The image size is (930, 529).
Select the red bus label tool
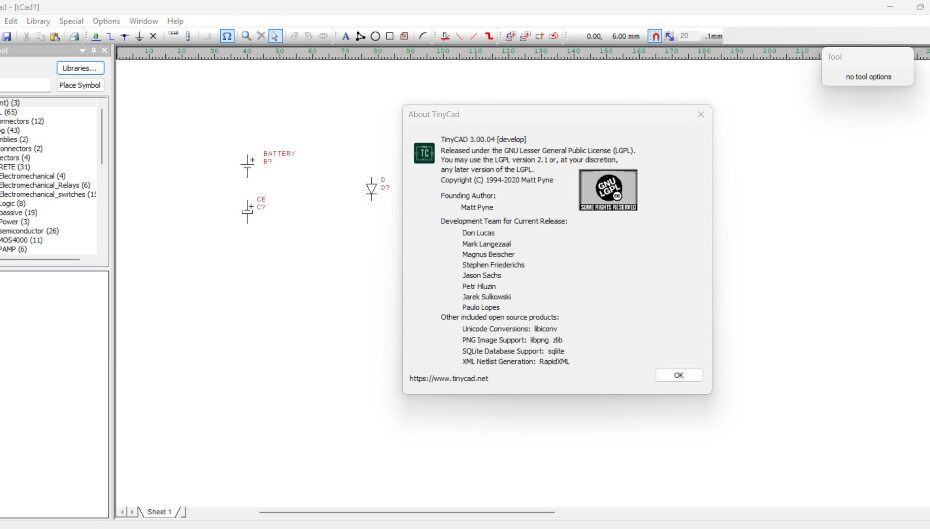(445, 36)
